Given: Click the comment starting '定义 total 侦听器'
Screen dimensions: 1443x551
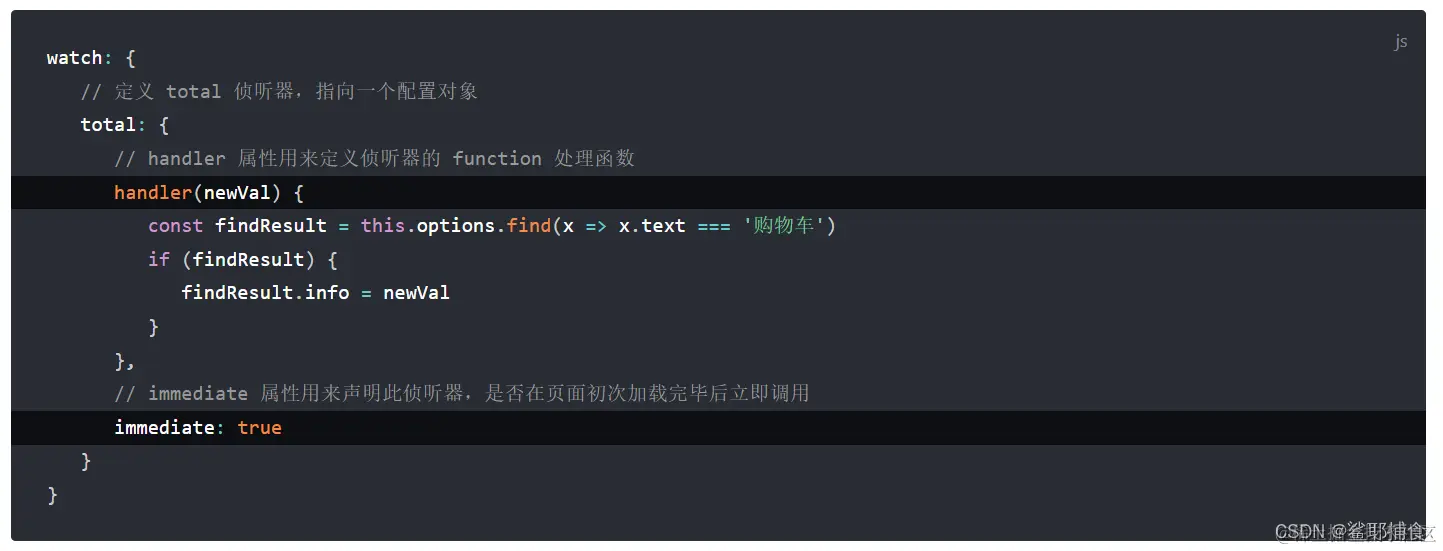Looking at the screenshot, I should (x=279, y=92).
